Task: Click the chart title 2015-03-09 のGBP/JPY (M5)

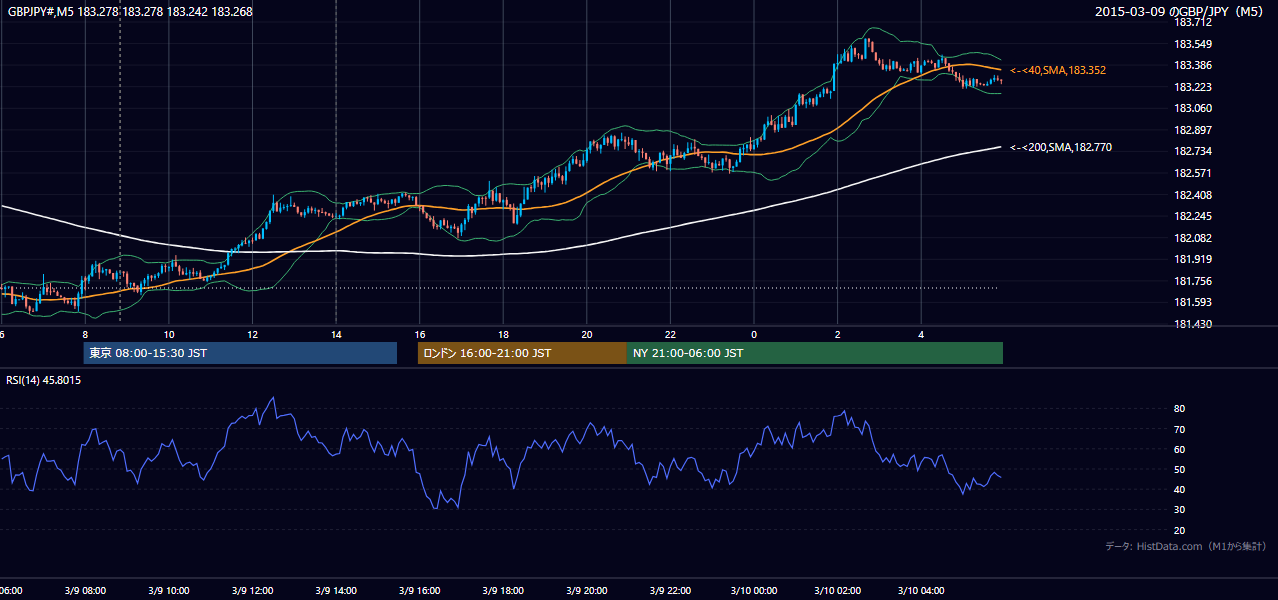Action: pyautogui.click(x=1180, y=12)
